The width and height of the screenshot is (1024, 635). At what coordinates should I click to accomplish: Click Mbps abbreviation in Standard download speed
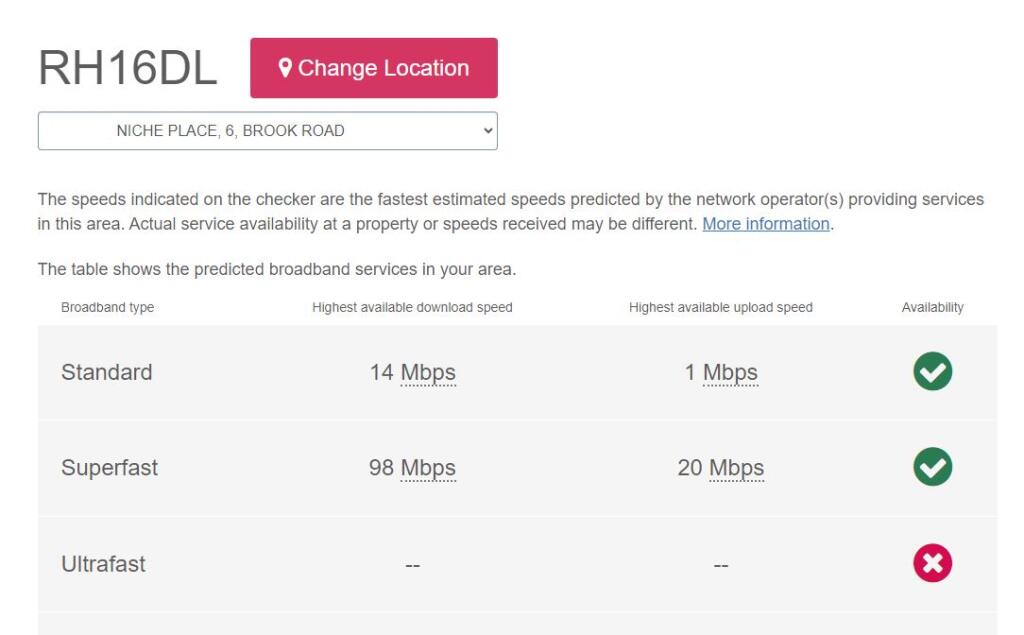pos(428,373)
